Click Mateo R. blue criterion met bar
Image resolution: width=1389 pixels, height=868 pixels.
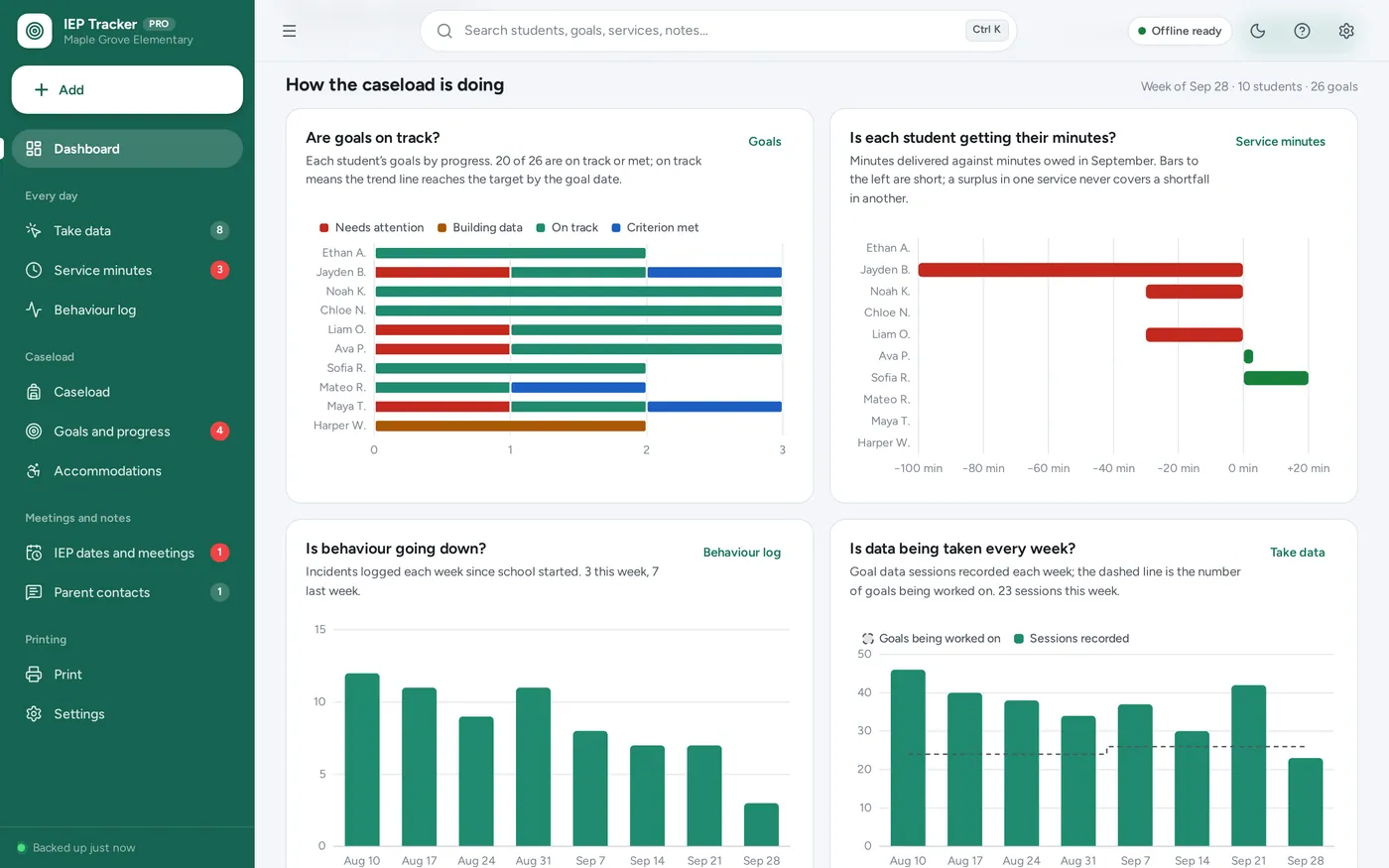[578, 388]
